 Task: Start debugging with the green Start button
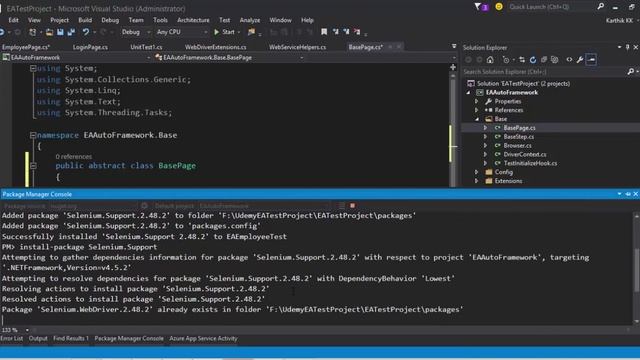click(x=224, y=32)
